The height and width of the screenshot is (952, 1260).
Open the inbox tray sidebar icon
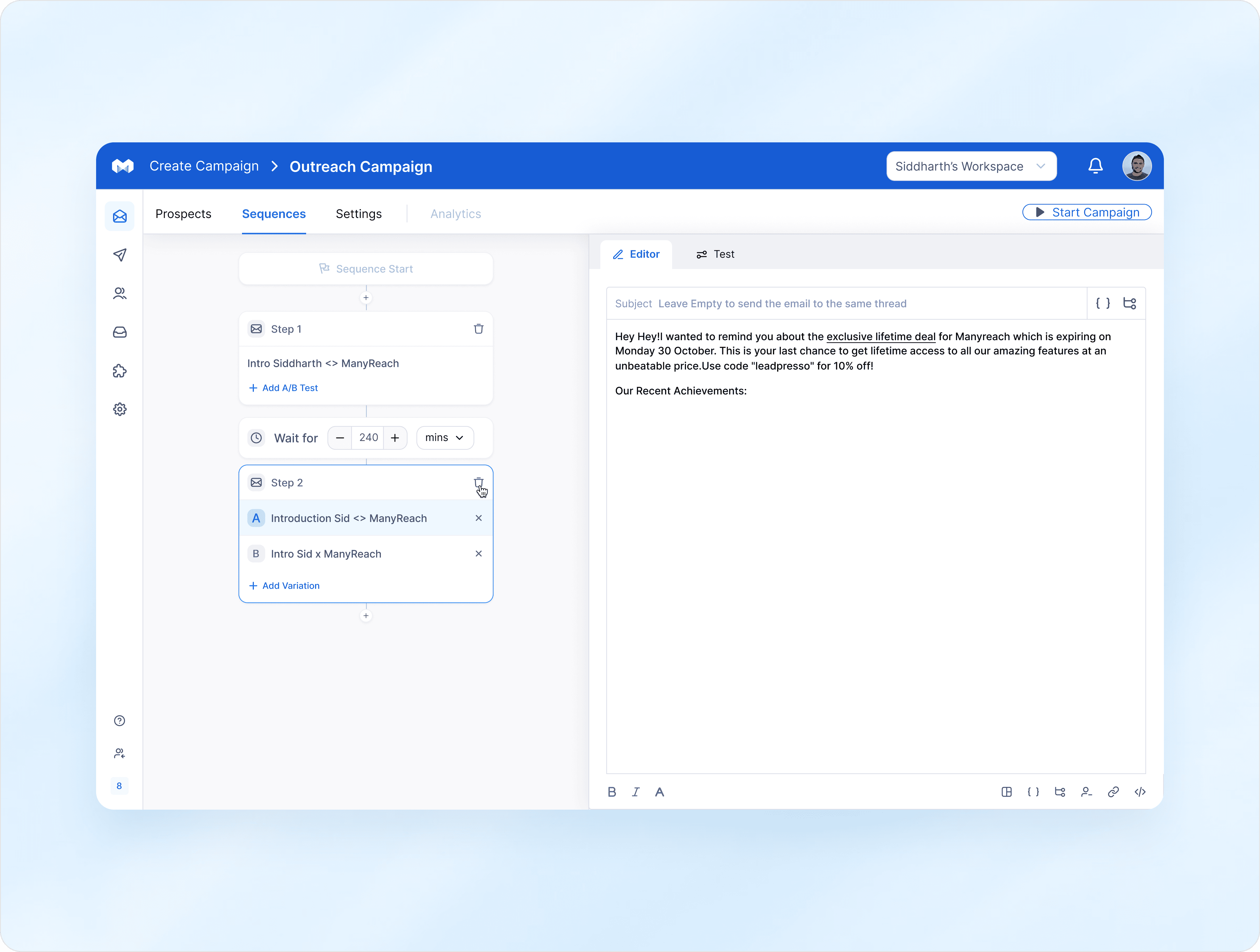120,332
